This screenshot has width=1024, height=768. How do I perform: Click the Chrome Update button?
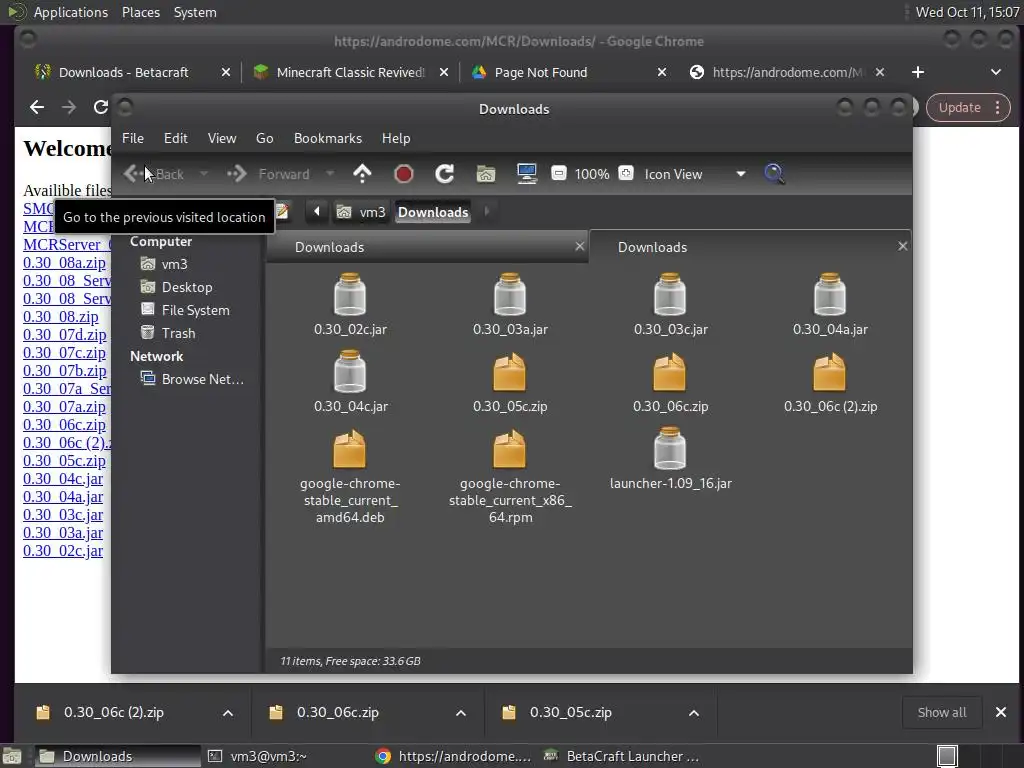(x=968, y=108)
